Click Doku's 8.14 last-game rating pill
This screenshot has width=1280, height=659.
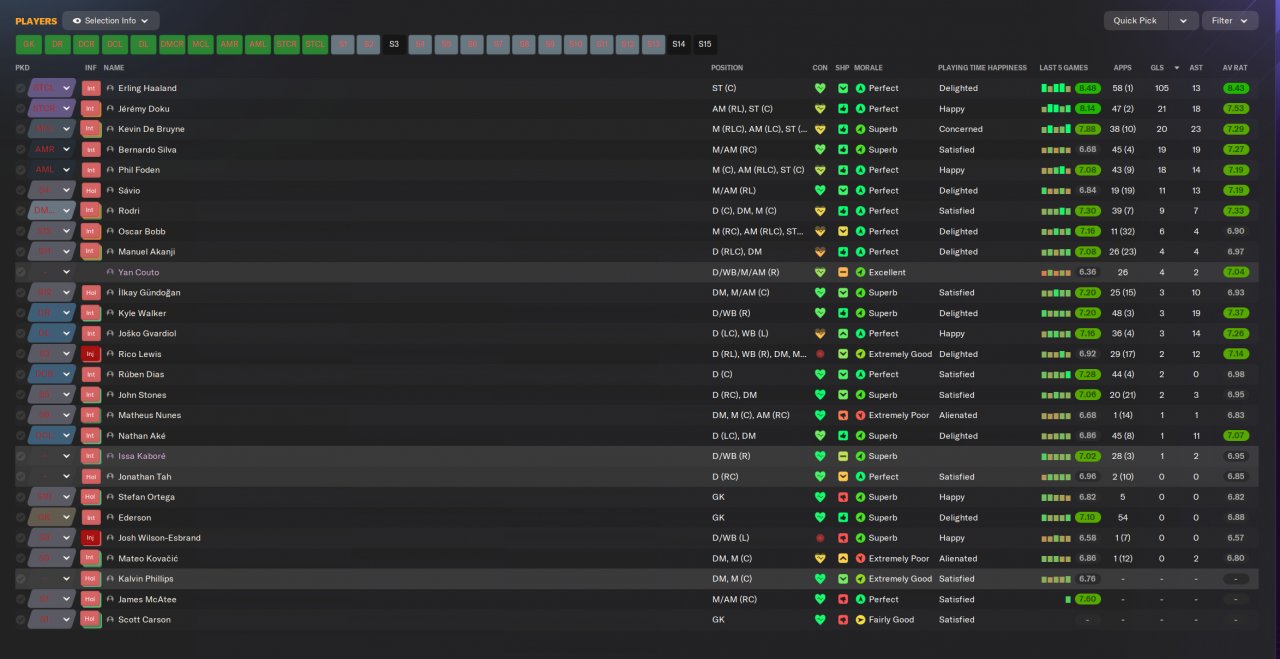pos(1088,109)
